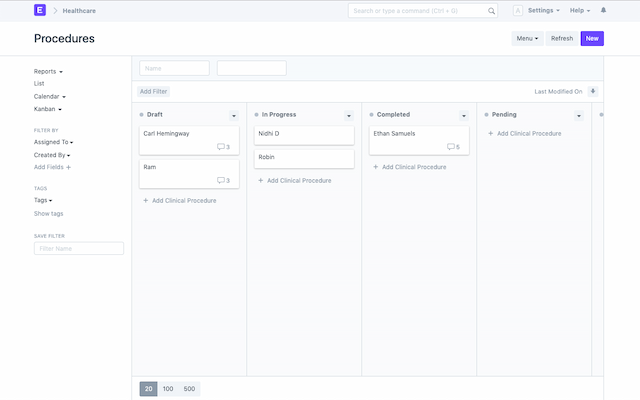The image size is (640, 400).
Task: Click the ERPNext home logo icon
Action: (x=40, y=10)
